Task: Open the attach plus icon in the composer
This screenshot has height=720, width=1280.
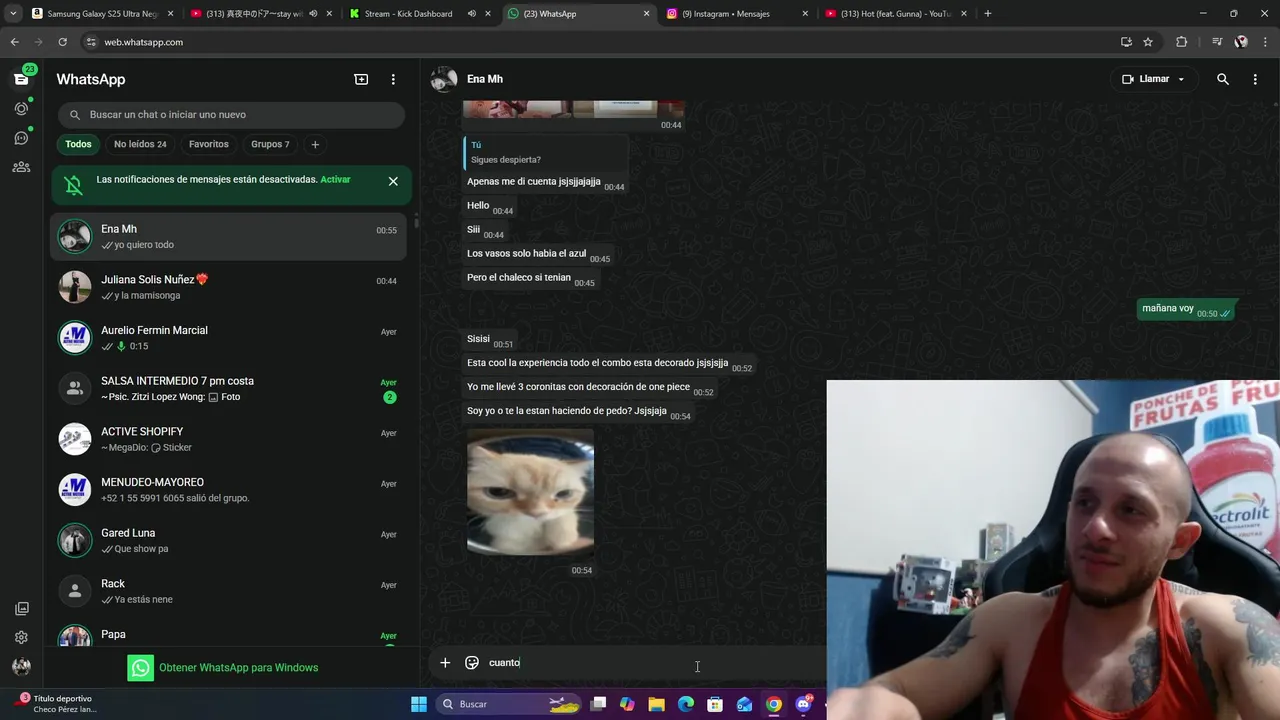Action: click(445, 662)
